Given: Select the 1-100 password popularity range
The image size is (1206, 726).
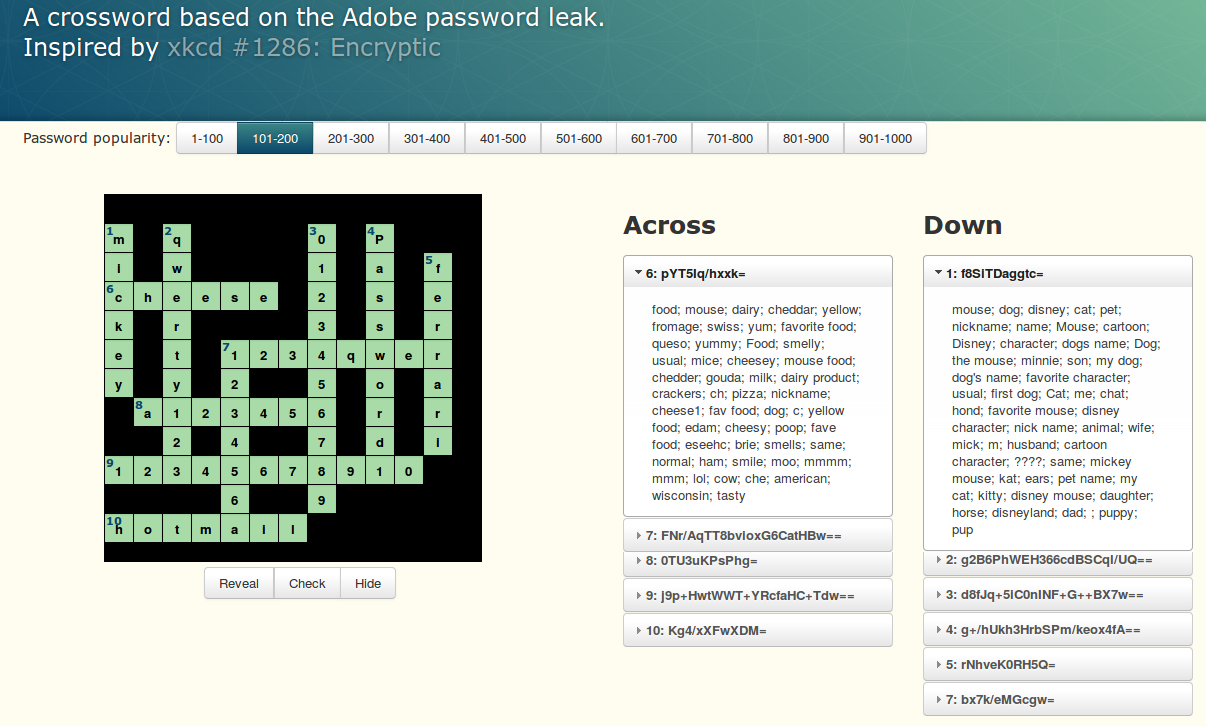Looking at the screenshot, I should point(207,139).
